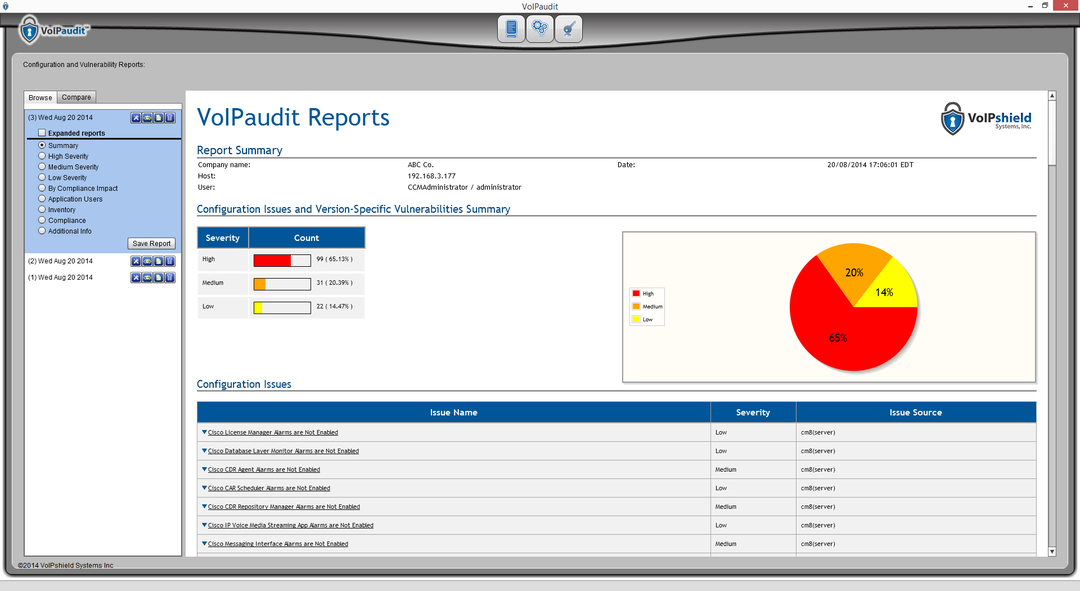Switch to the Browse tab
Screen dimensions: 1080x591
click(x=40, y=97)
